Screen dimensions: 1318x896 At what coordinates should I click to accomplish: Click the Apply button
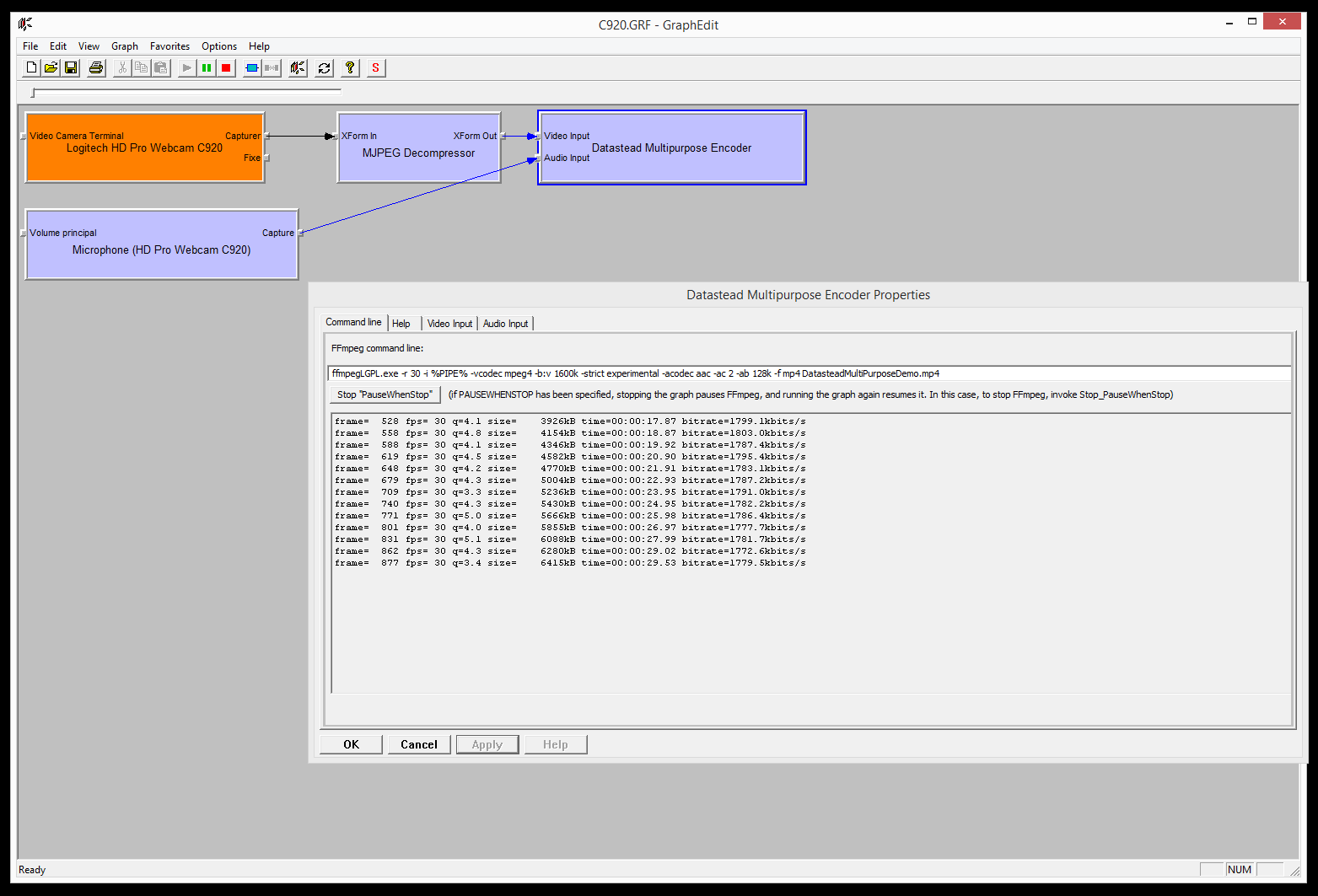(487, 744)
